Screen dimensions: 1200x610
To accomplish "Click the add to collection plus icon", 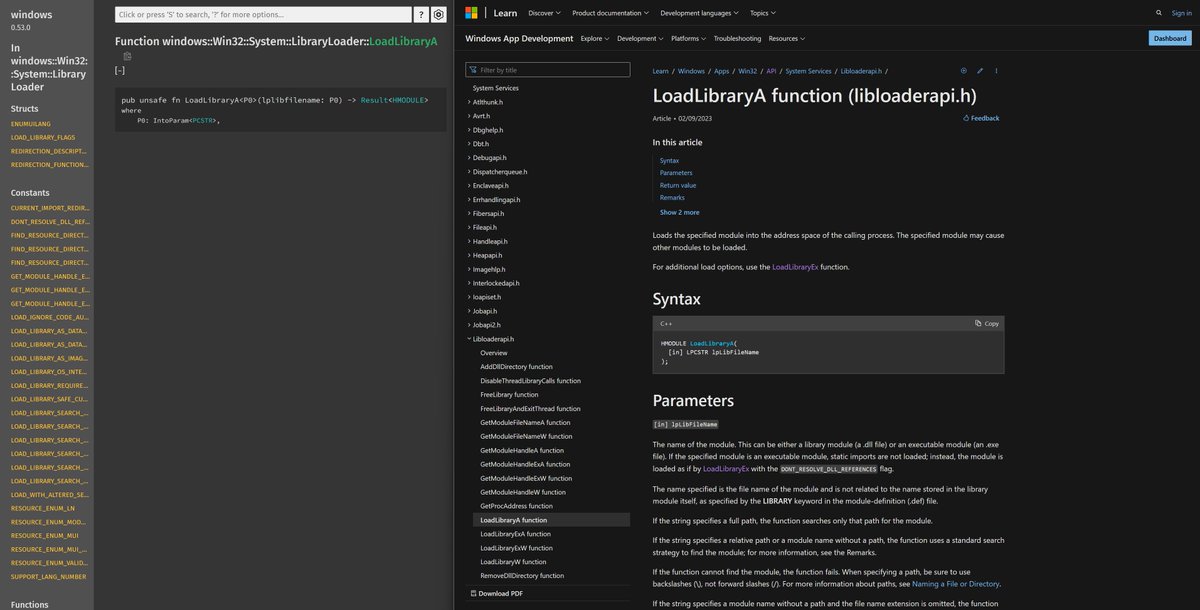I will coord(964,71).
